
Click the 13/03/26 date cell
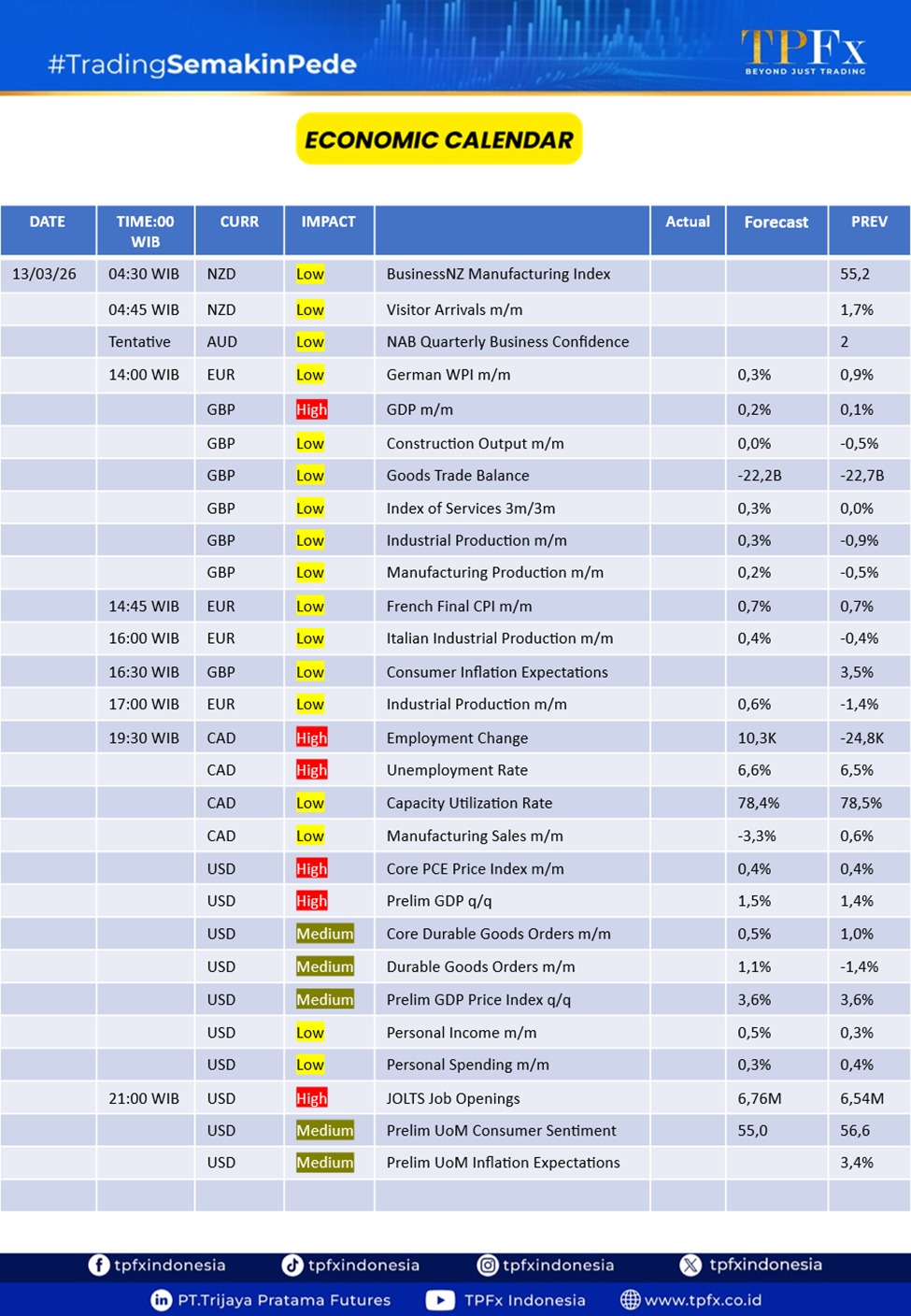pyautogui.click(x=45, y=274)
